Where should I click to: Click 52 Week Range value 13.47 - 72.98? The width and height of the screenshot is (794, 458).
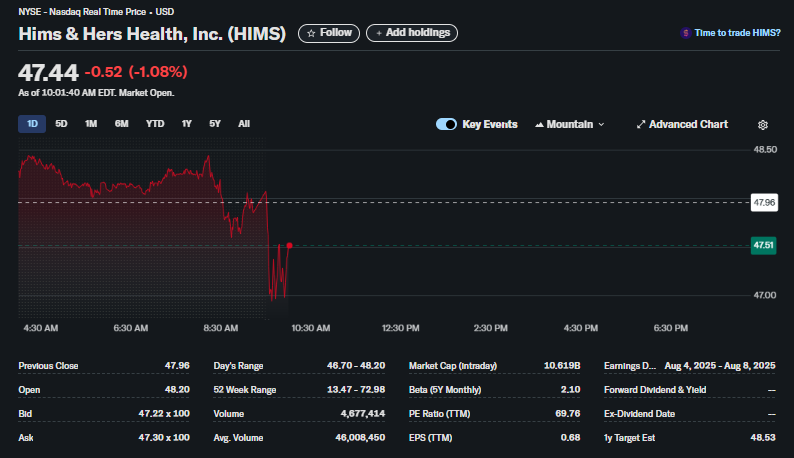356,390
